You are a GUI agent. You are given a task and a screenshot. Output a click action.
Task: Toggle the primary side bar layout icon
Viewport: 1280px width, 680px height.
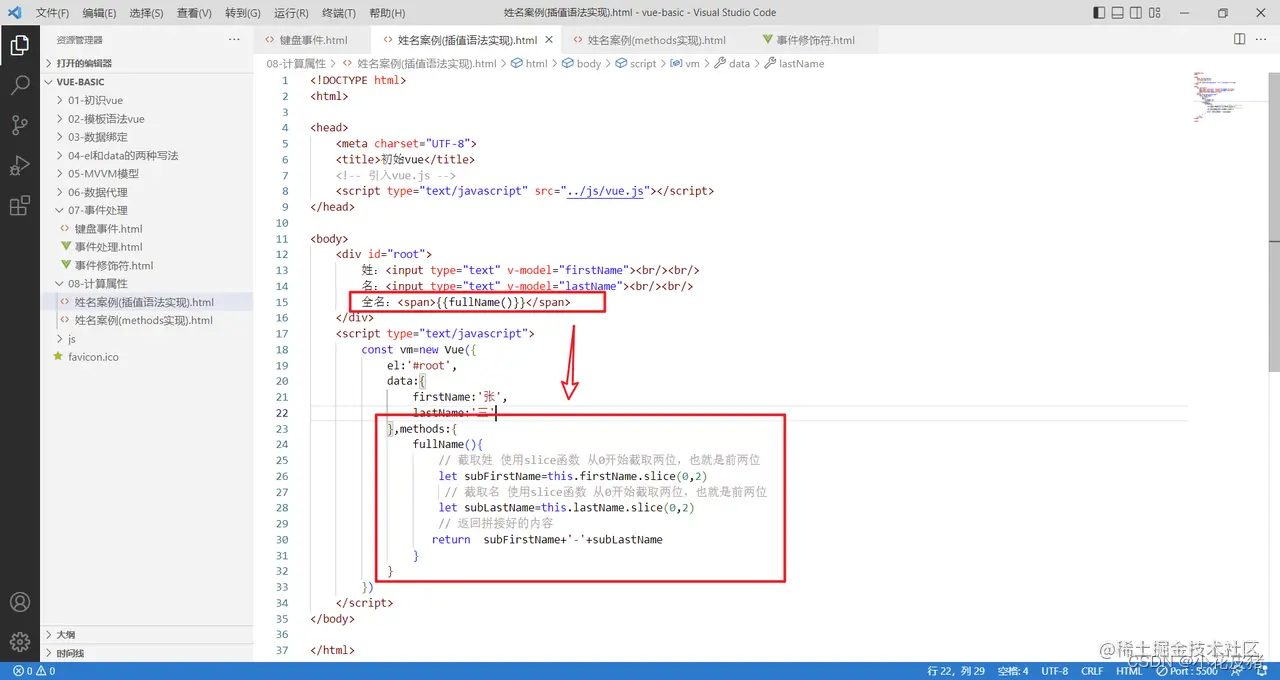click(1100, 13)
